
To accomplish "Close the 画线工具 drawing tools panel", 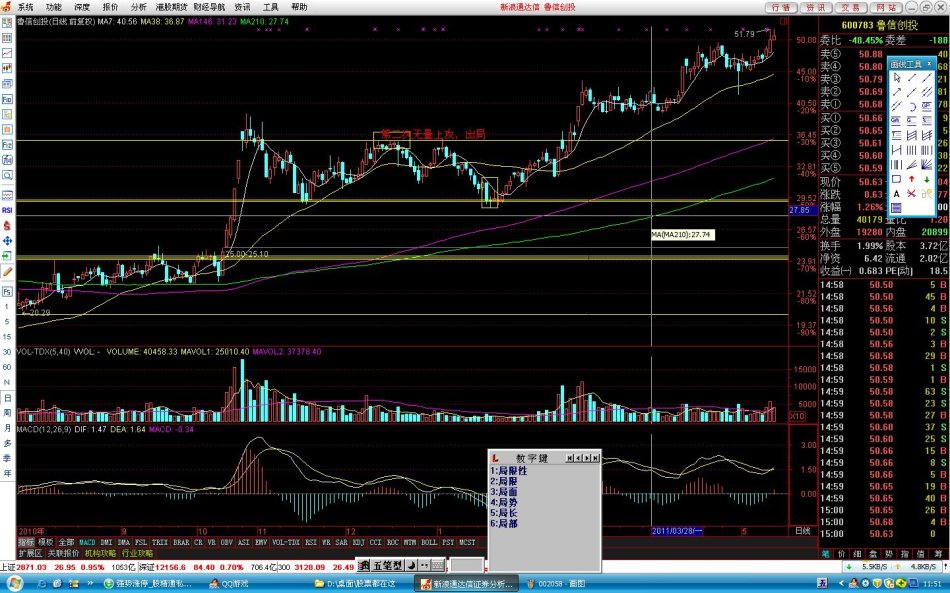I will tap(929, 63).
